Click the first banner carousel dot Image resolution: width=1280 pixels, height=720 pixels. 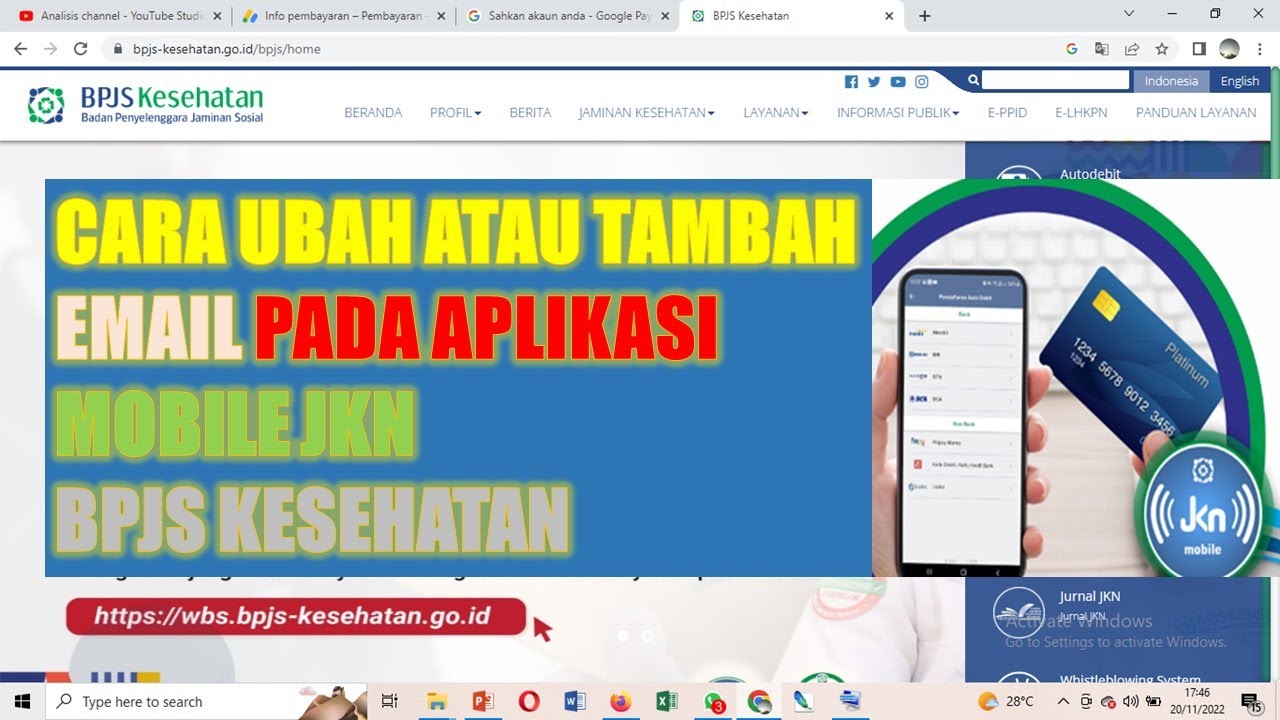pyautogui.click(x=623, y=635)
